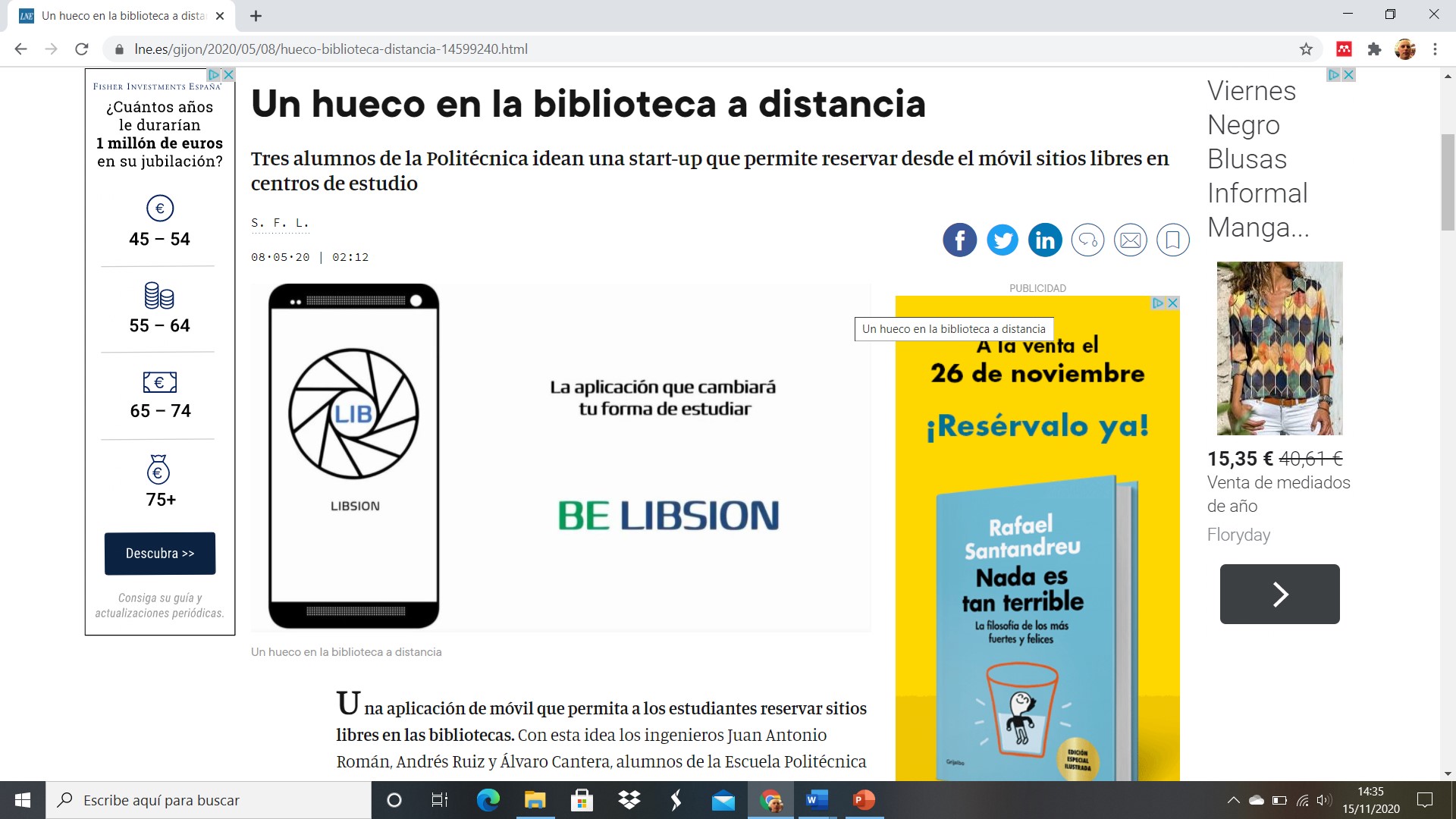The height and width of the screenshot is (819, 1456).
Task: Click scrollbar down arrow
Action: pos(1448,774)
